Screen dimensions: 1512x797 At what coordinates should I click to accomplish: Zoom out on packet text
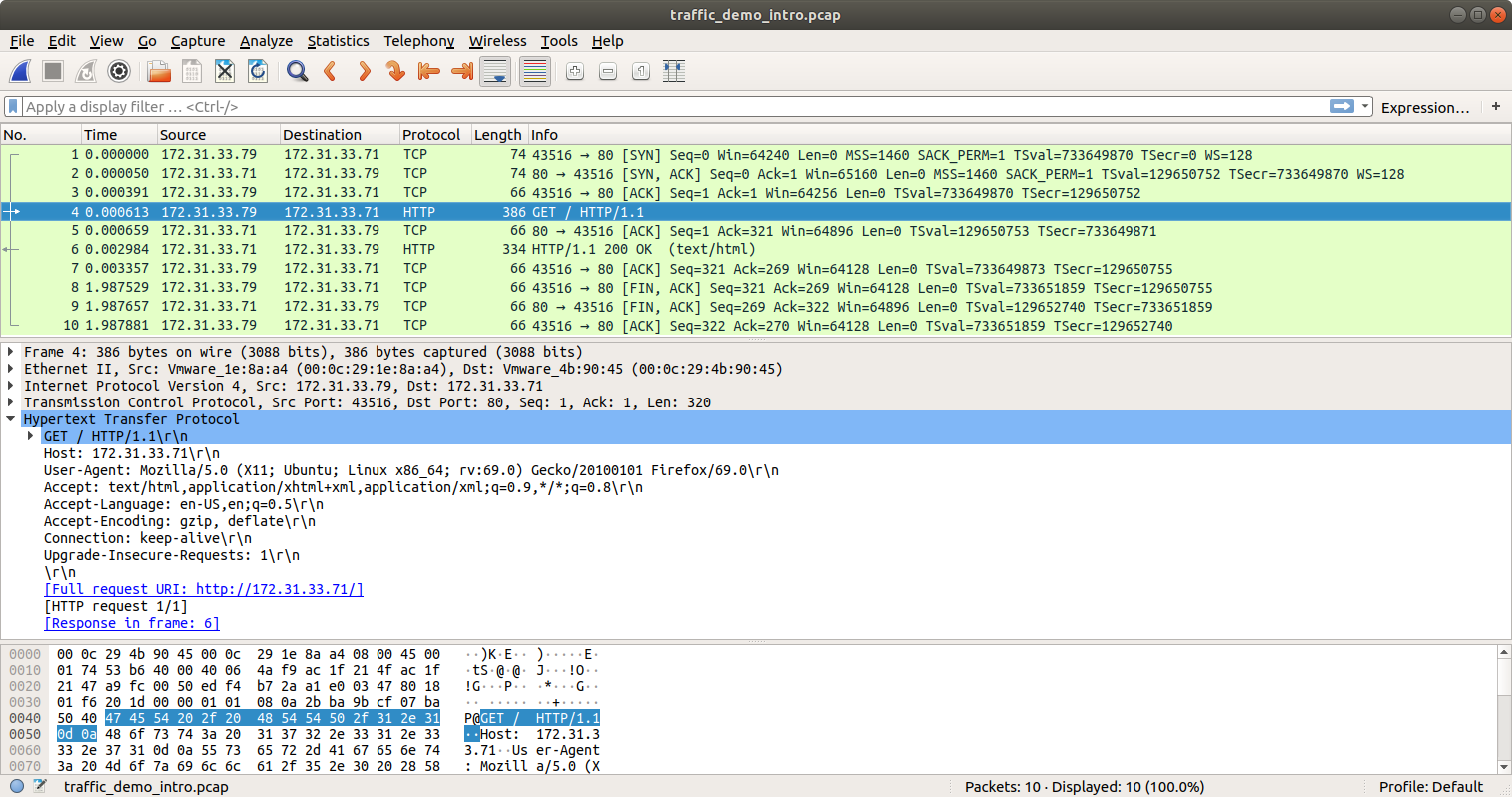pyautogui.click(x=608, y=71)
